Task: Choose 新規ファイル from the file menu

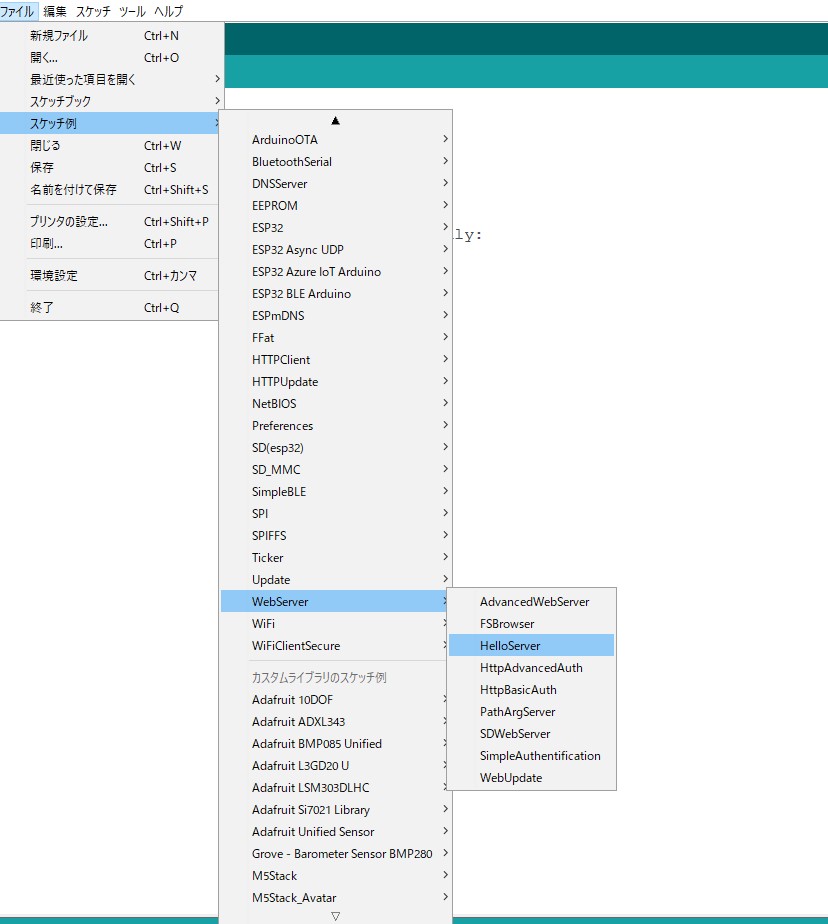Action: click(112, 36)
